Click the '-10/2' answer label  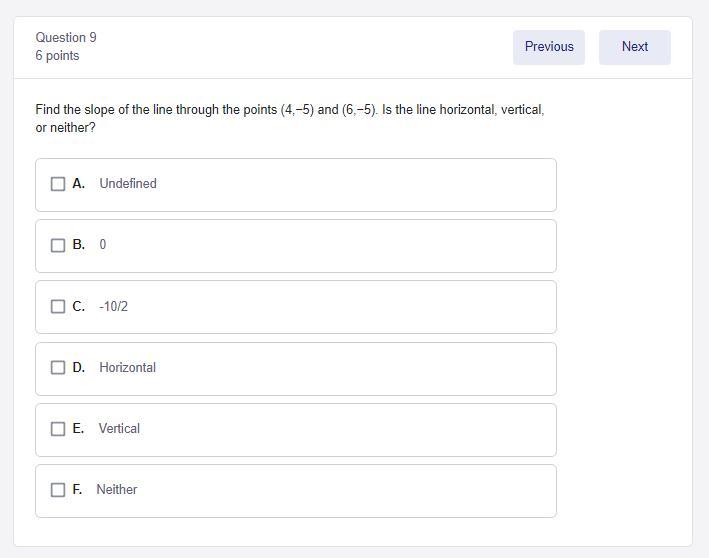[114, 307]
